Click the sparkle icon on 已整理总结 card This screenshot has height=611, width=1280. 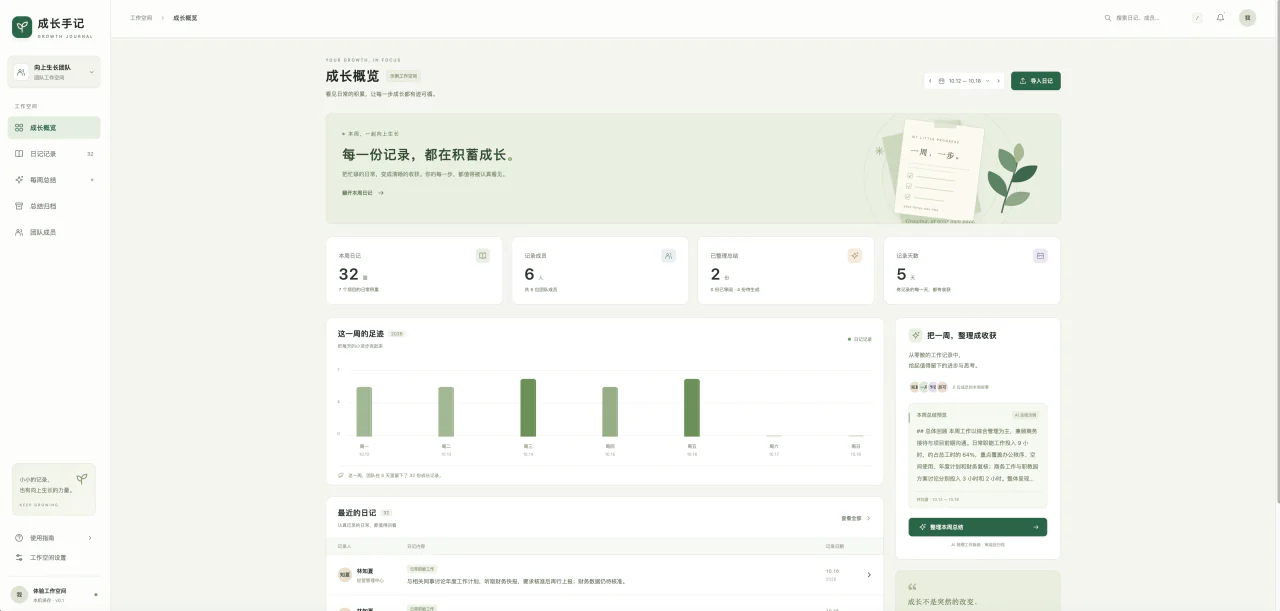855,256
